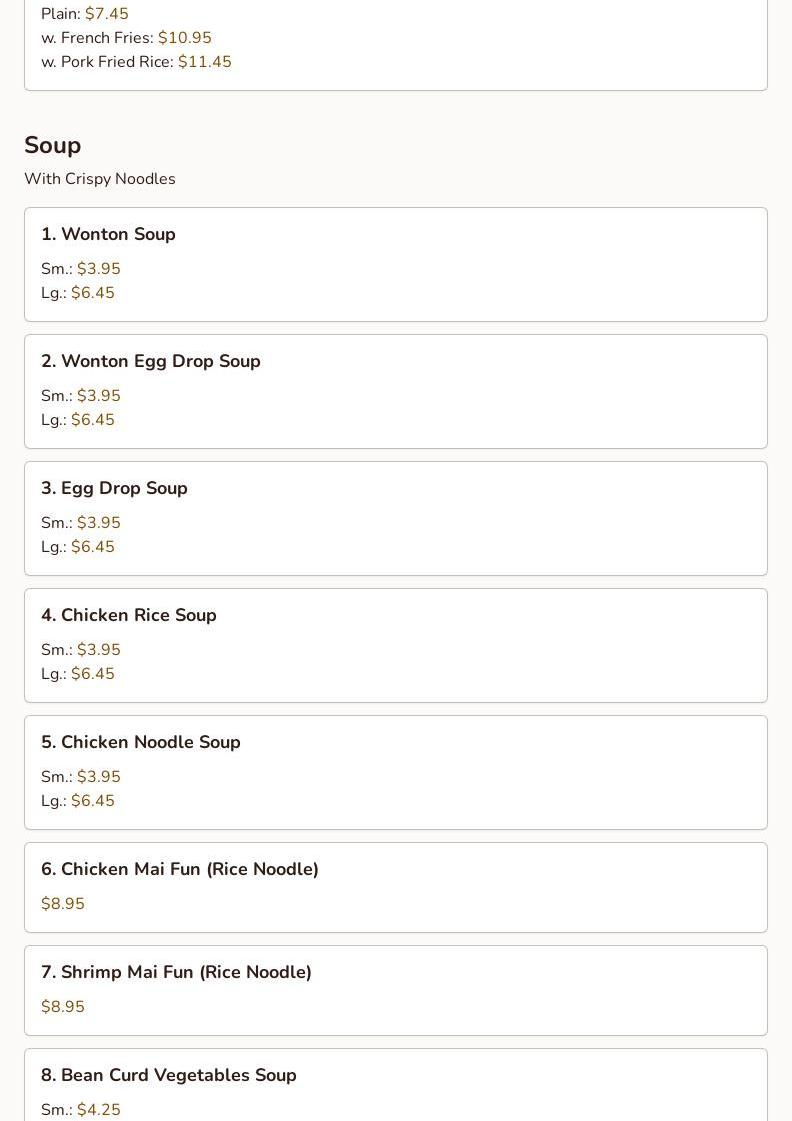The height and width of the screenshot is (1121, 792).
Task: Choose the w. French Fries $10.95 option
Action: (x=126, y=38)
